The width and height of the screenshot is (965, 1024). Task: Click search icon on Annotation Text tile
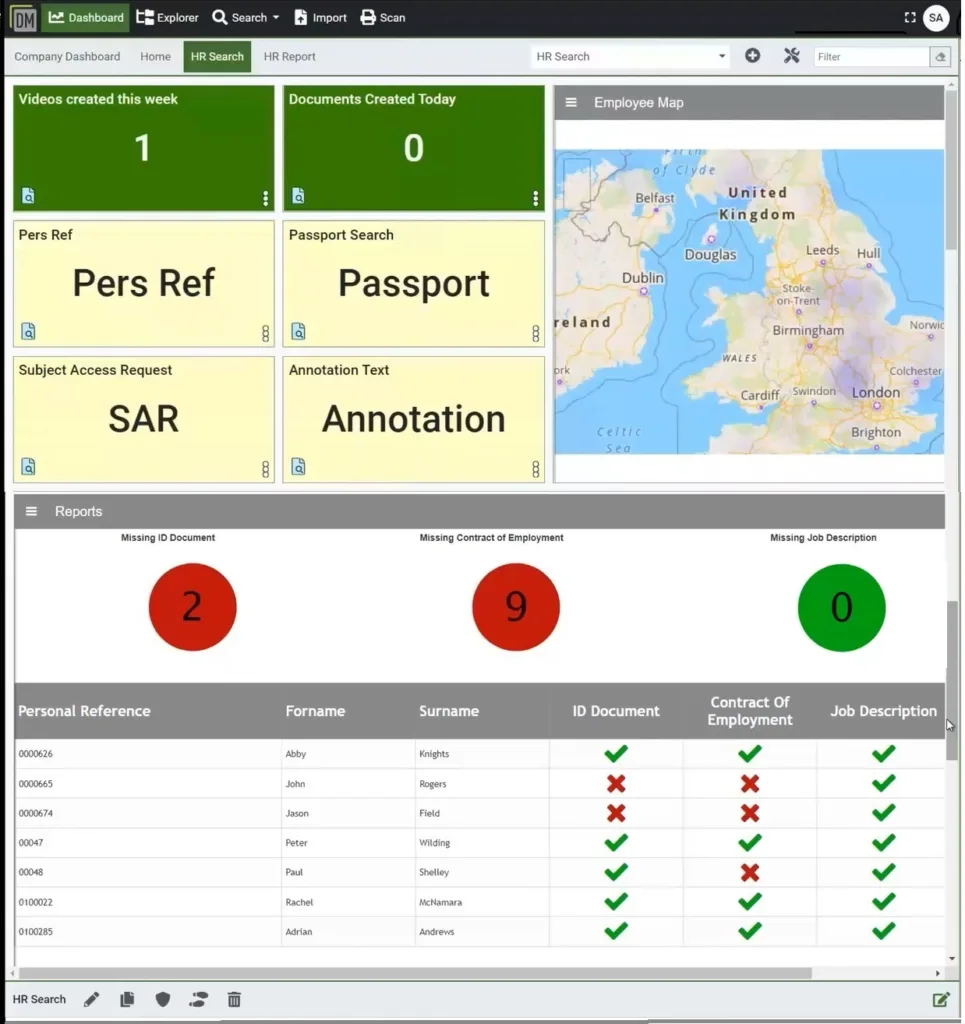298,466
